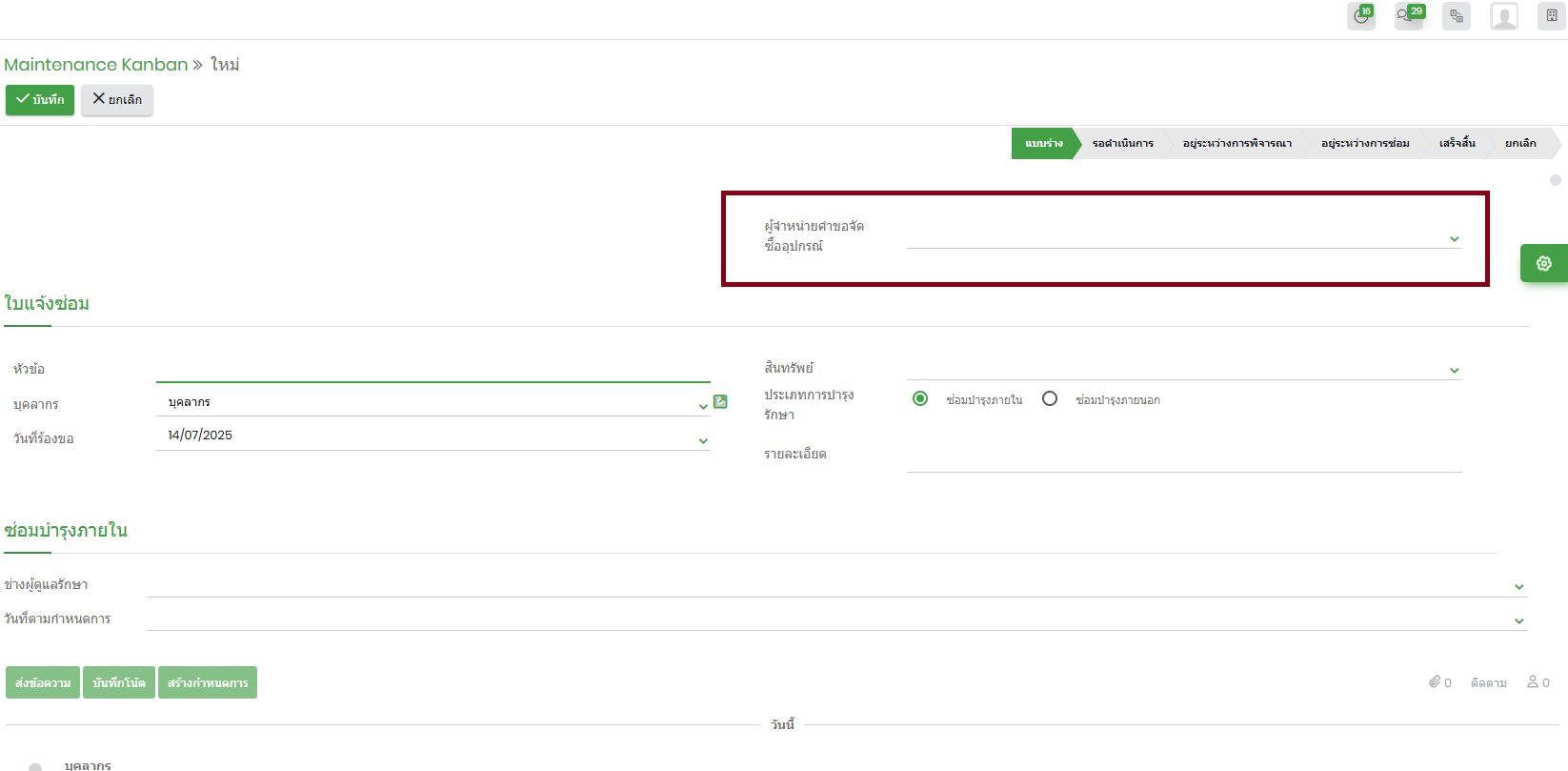This screenshot has width=1568, height=771.
Task: Open the green gear settings side button
Action: click(x=1543, y=263)
